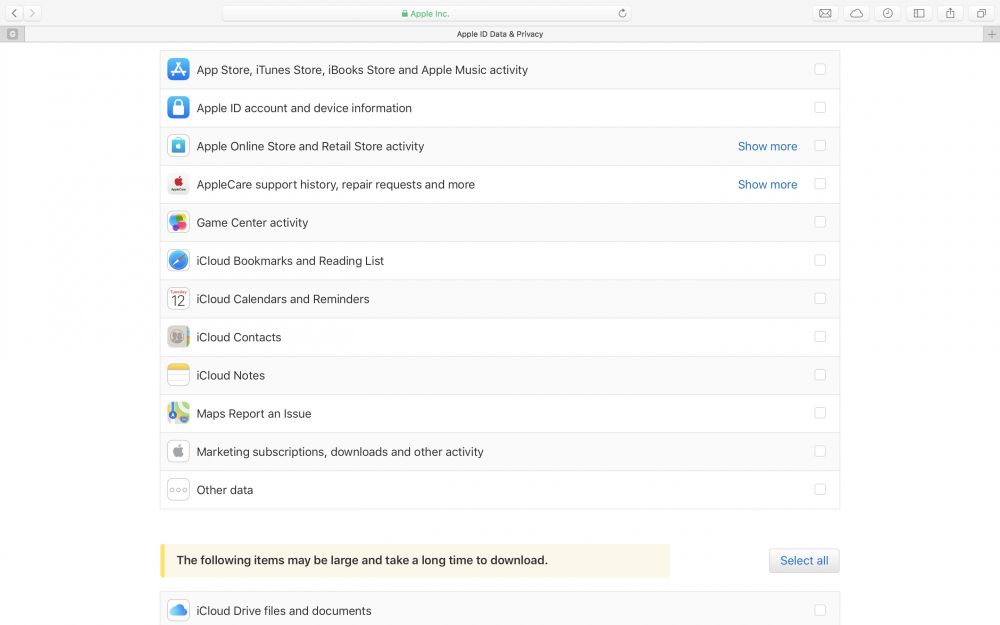This screenshot has height=625, width=1000.
Task: Open iCloud Tabs toolbar icon
Action: coord(857,13)
